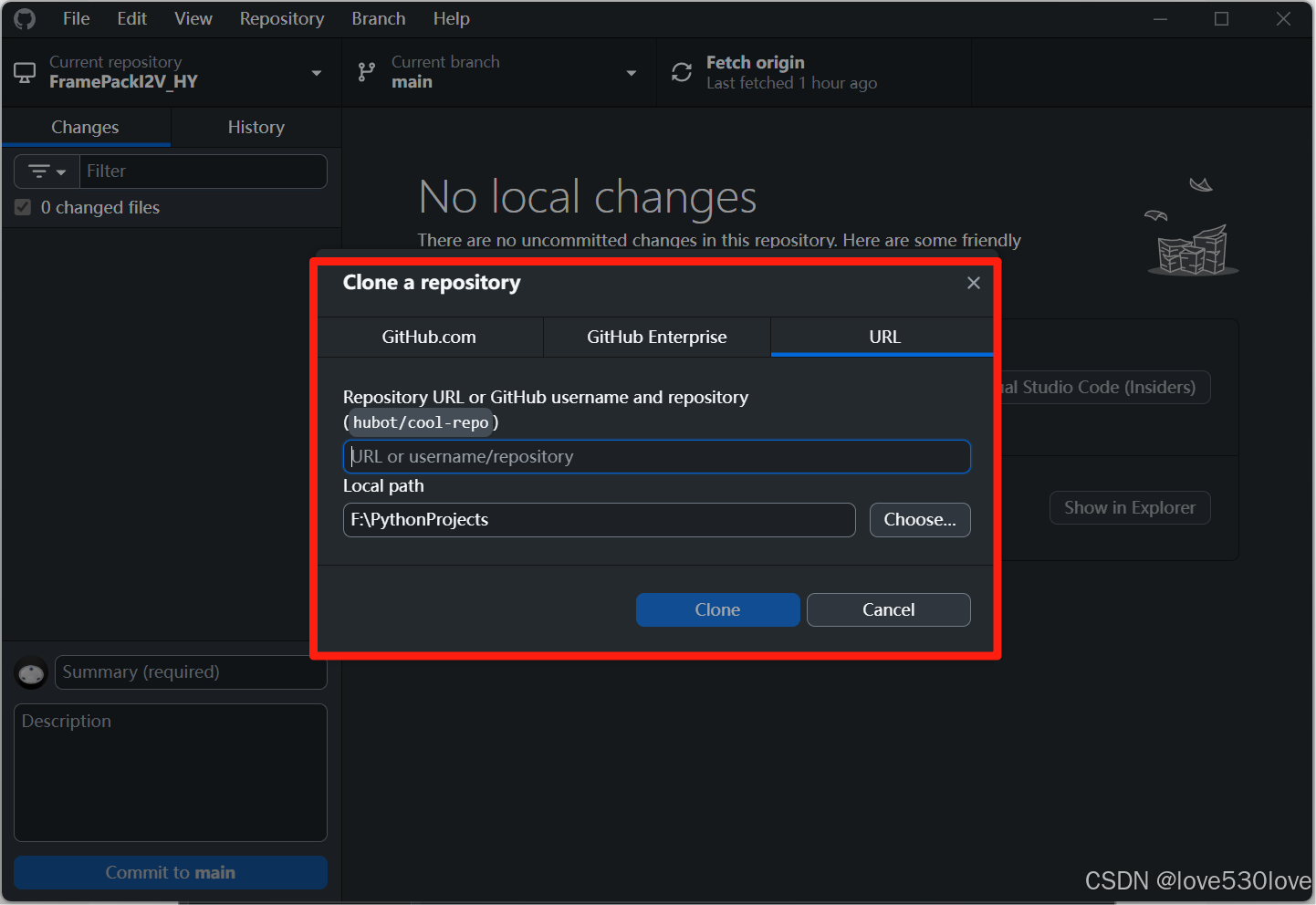Click the Fetch origin label

756,63
